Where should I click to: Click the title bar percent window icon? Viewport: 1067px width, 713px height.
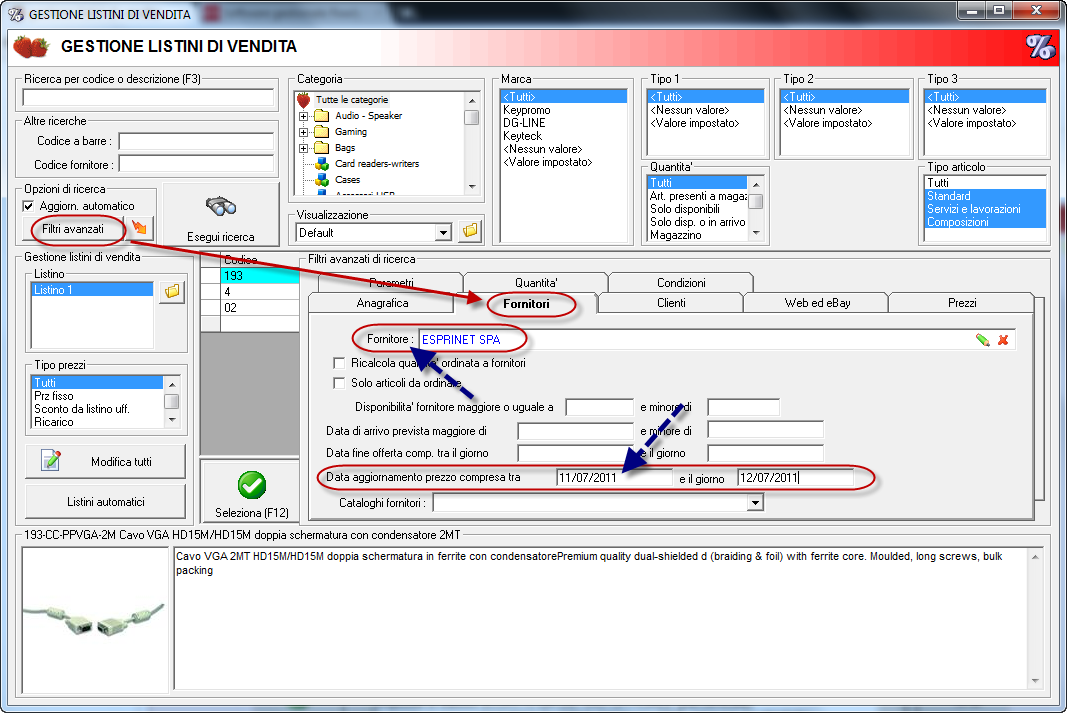tap(15, 14)
